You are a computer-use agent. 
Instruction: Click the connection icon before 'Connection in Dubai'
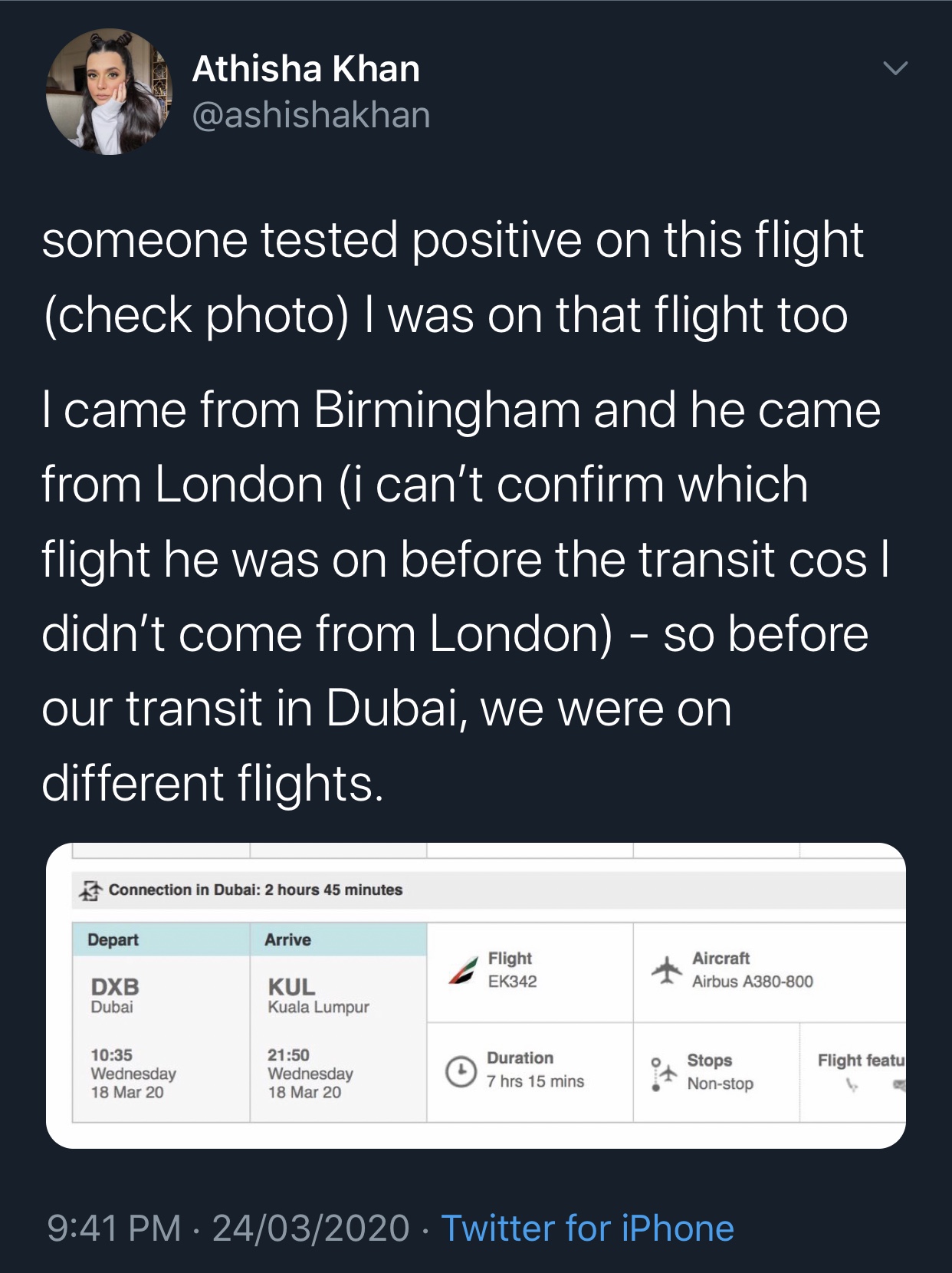90,890
